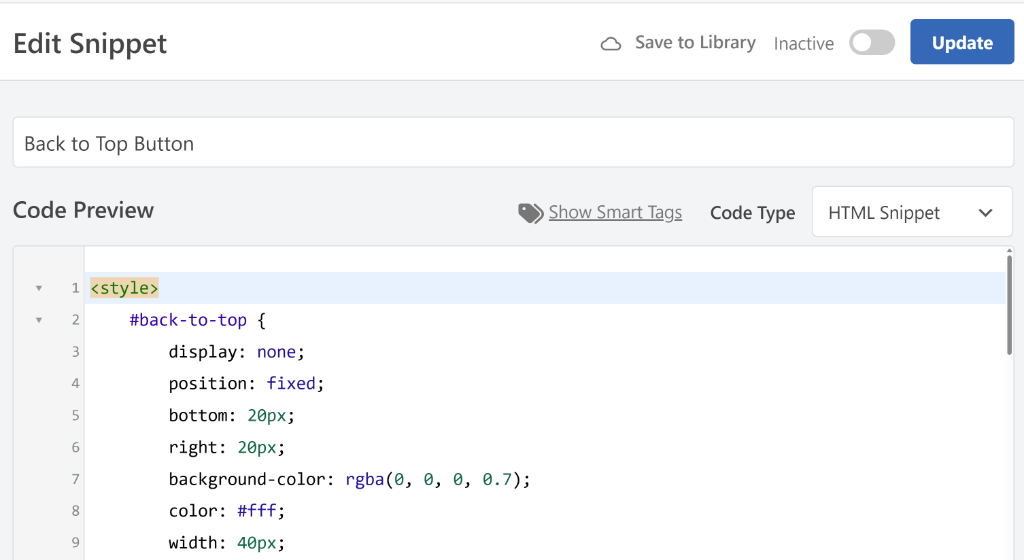Click the Edit Snippet heading

pos(90,44)
